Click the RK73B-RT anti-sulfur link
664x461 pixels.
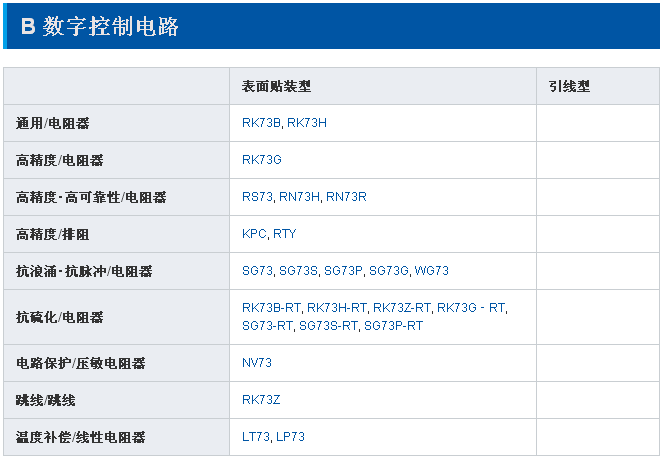[271, 309]
